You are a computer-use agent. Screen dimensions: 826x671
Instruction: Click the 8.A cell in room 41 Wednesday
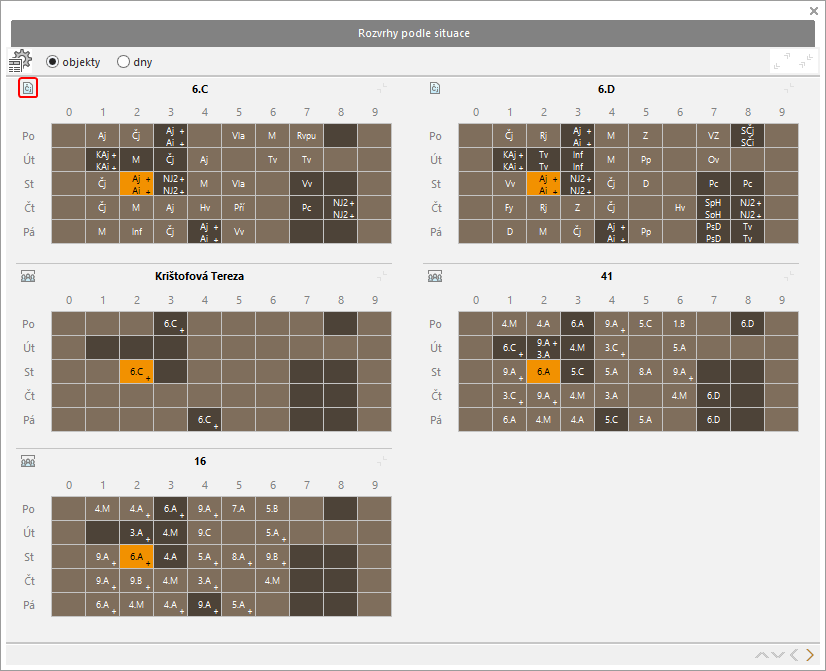tap(645, 372)
